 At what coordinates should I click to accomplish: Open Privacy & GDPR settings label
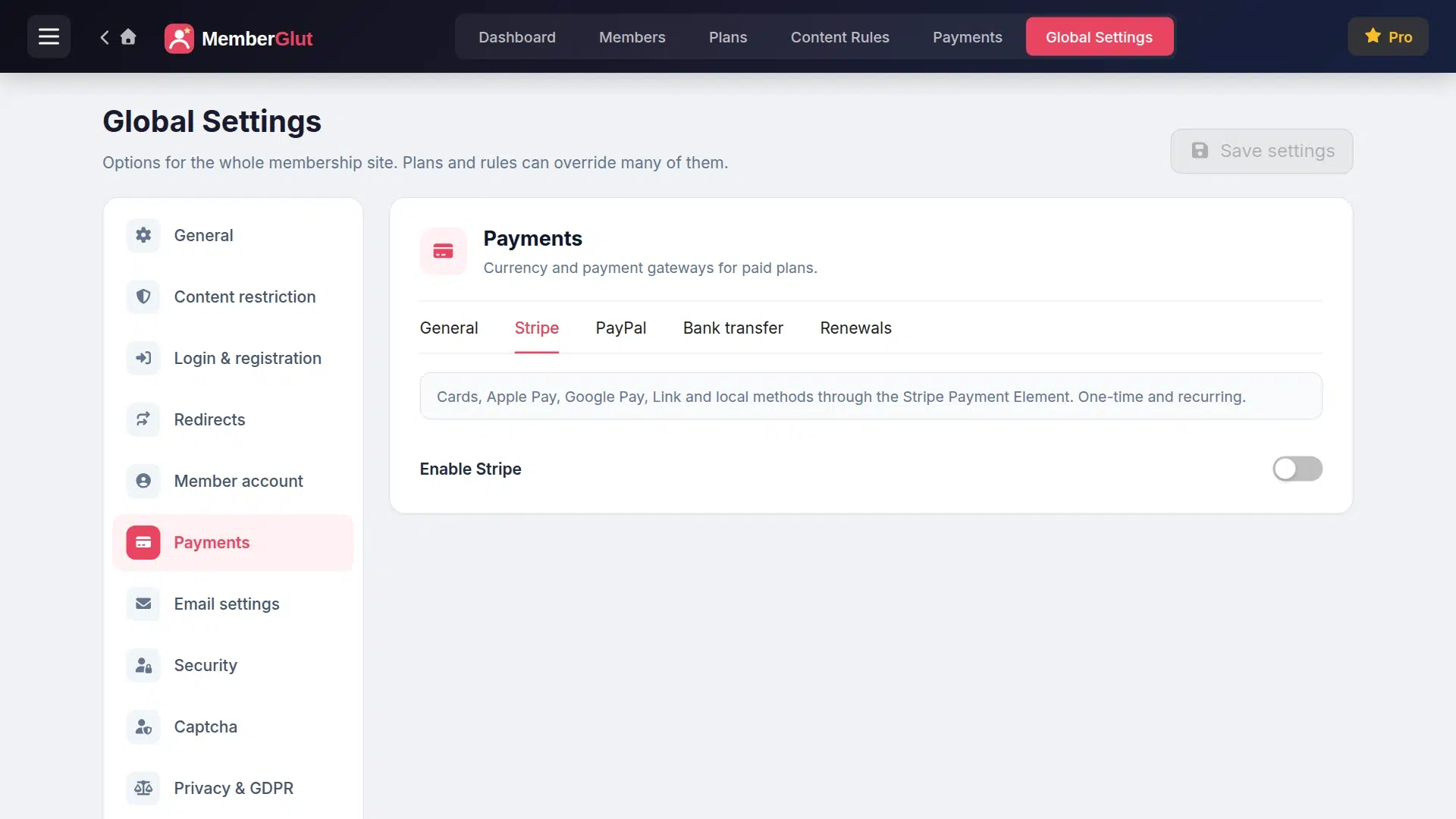(234, 788)
